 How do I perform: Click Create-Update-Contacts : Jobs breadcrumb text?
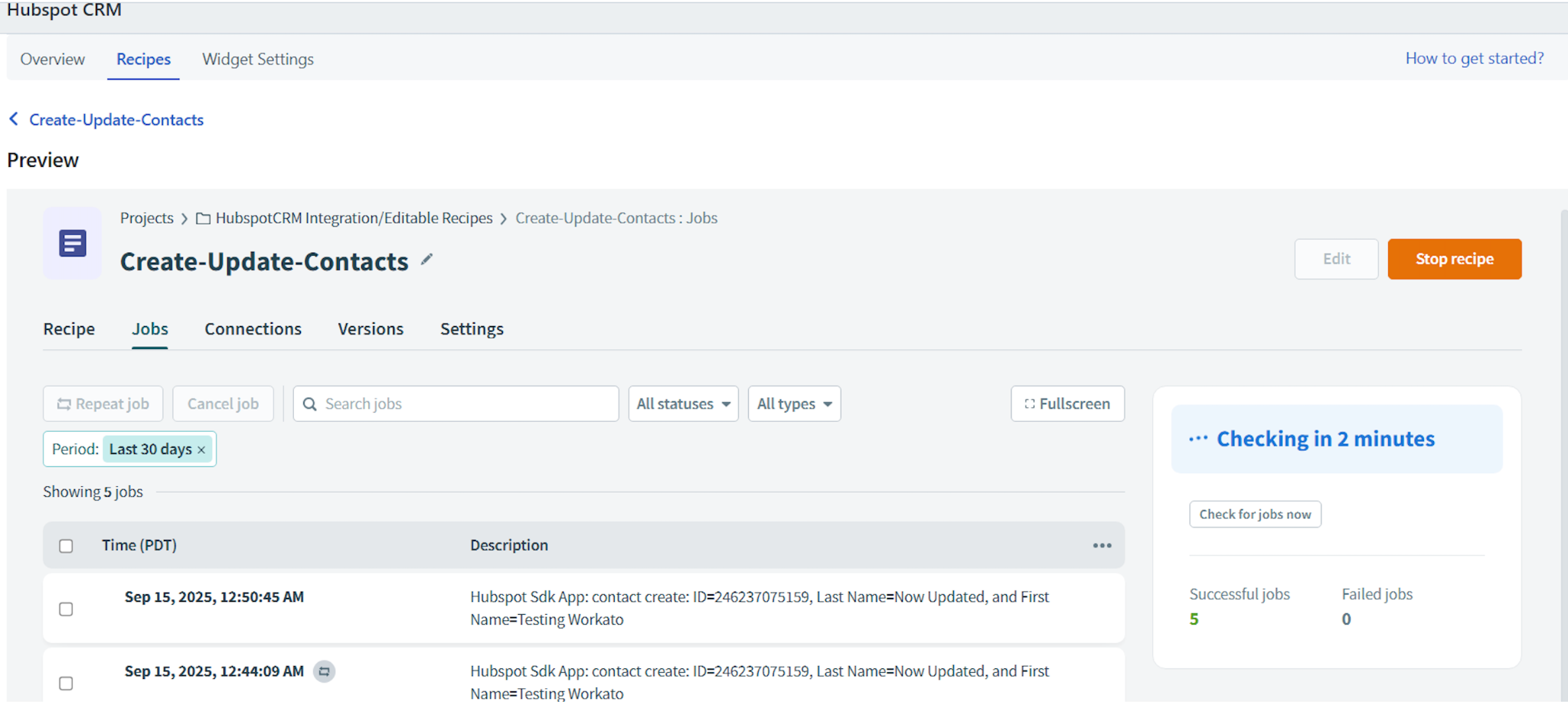point(616,218)
